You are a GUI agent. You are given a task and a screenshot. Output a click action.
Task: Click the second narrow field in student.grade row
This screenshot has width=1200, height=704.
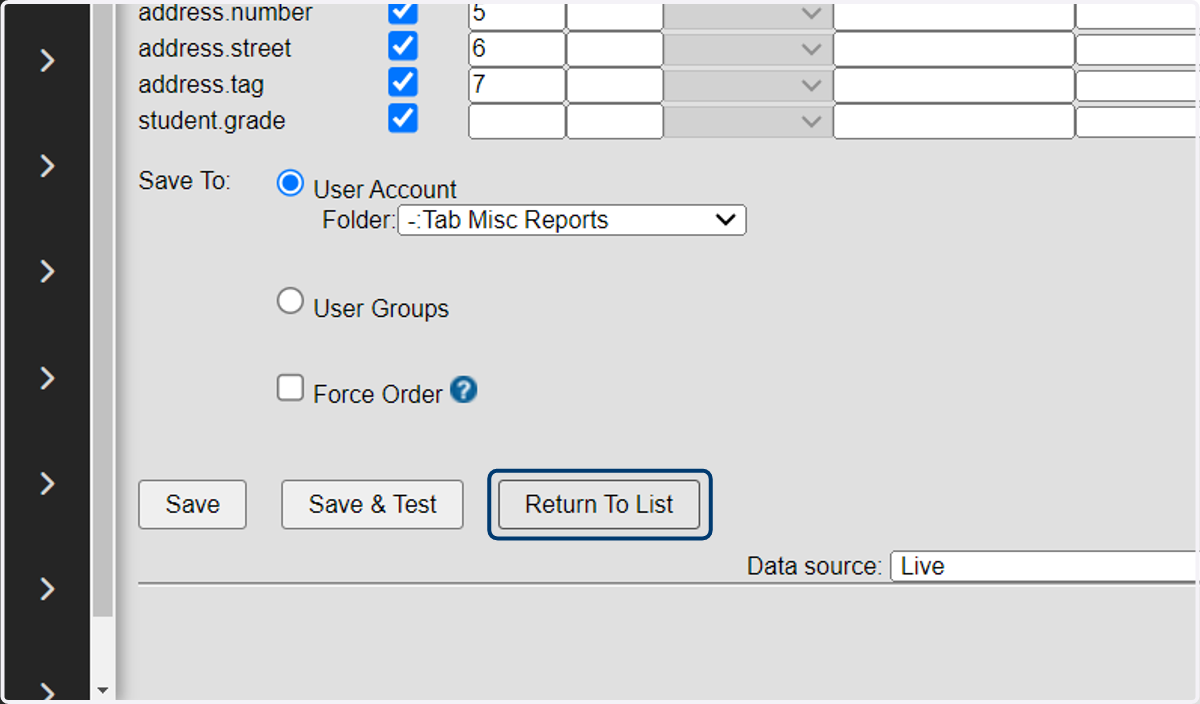pyautogui.click(x=615, y=121)
